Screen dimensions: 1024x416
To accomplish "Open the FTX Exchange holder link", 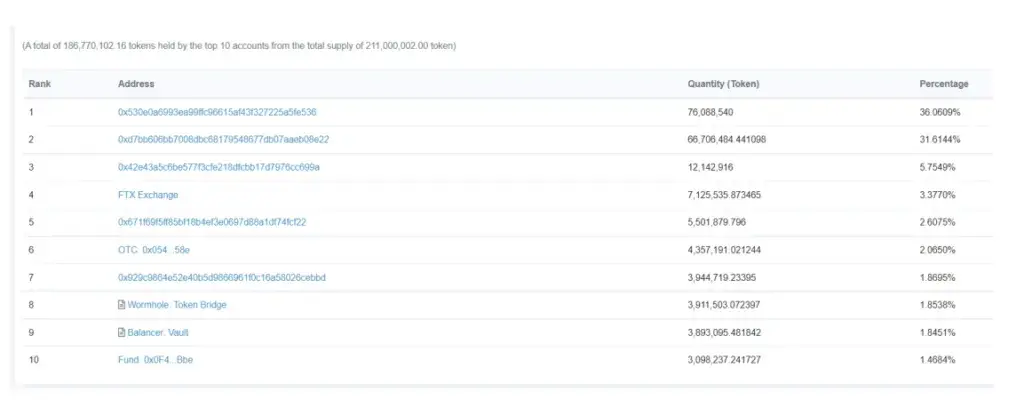I will click(x=148, y=195).
